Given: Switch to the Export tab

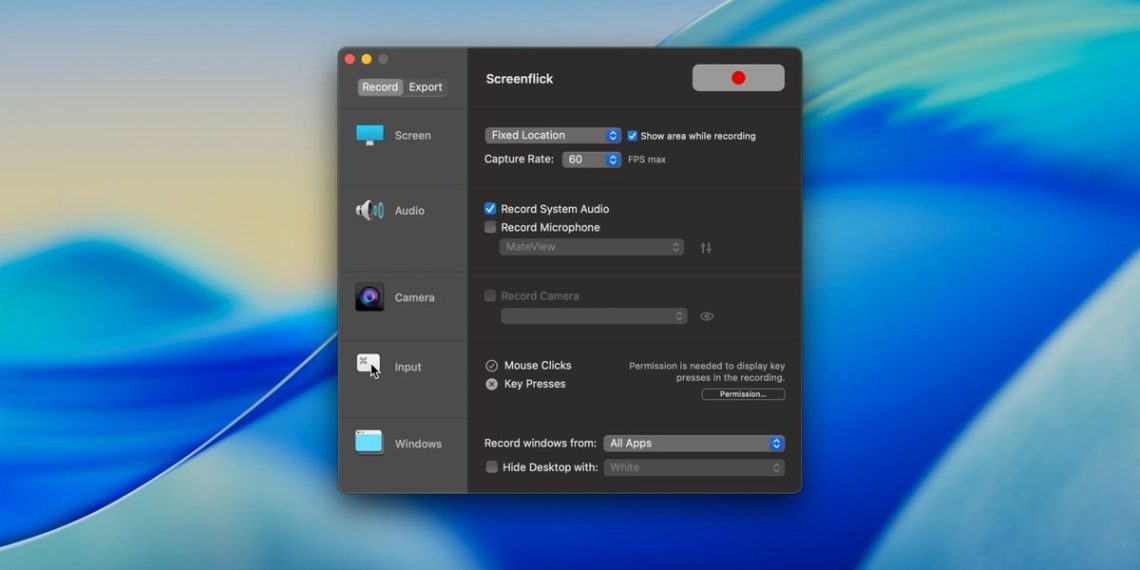Looking at the screenshot, I should click(x=425, y=87).
